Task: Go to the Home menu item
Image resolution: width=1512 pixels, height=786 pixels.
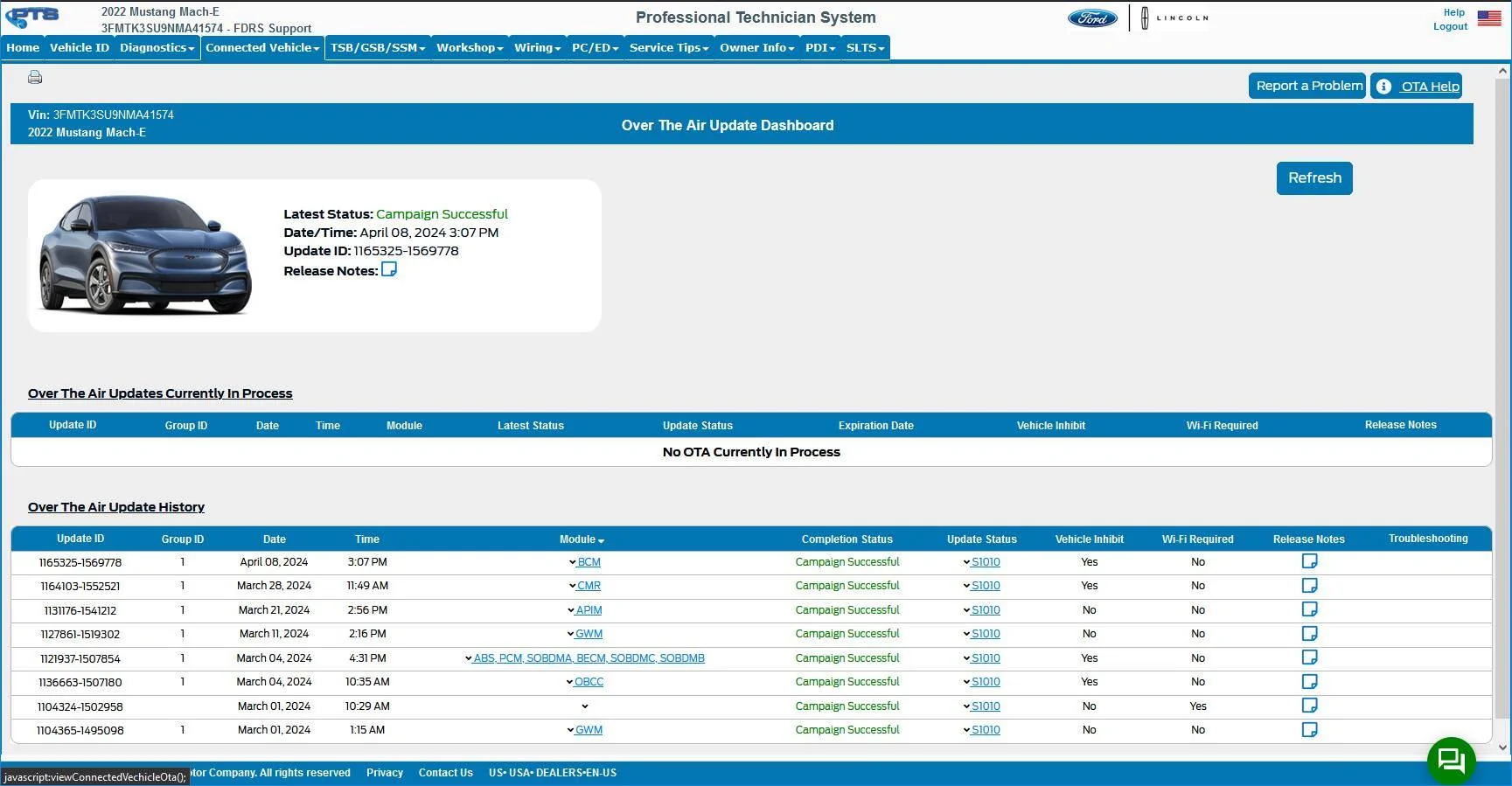Action: (23, 48)
